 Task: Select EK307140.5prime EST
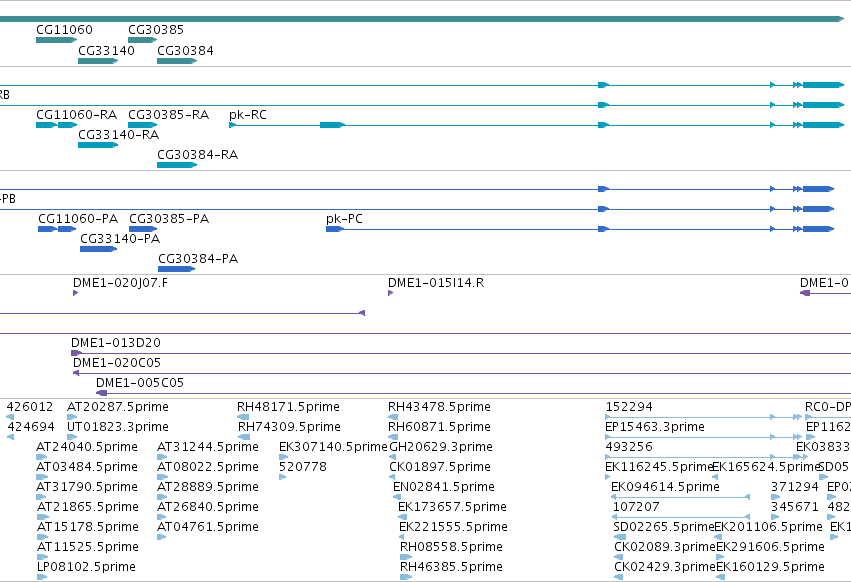[x=283, y=457]
